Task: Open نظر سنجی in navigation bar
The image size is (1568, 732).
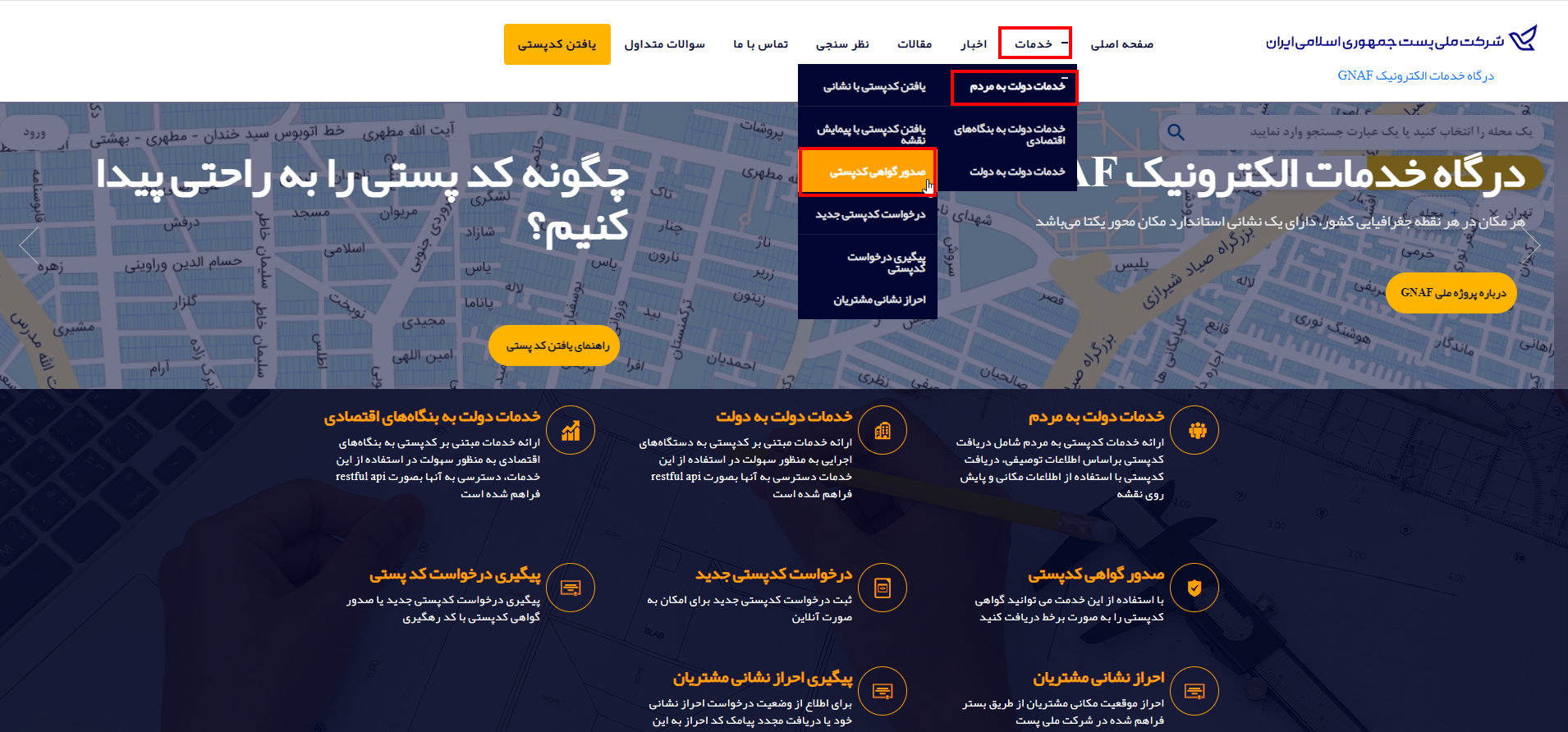Action: coord(842,44)
